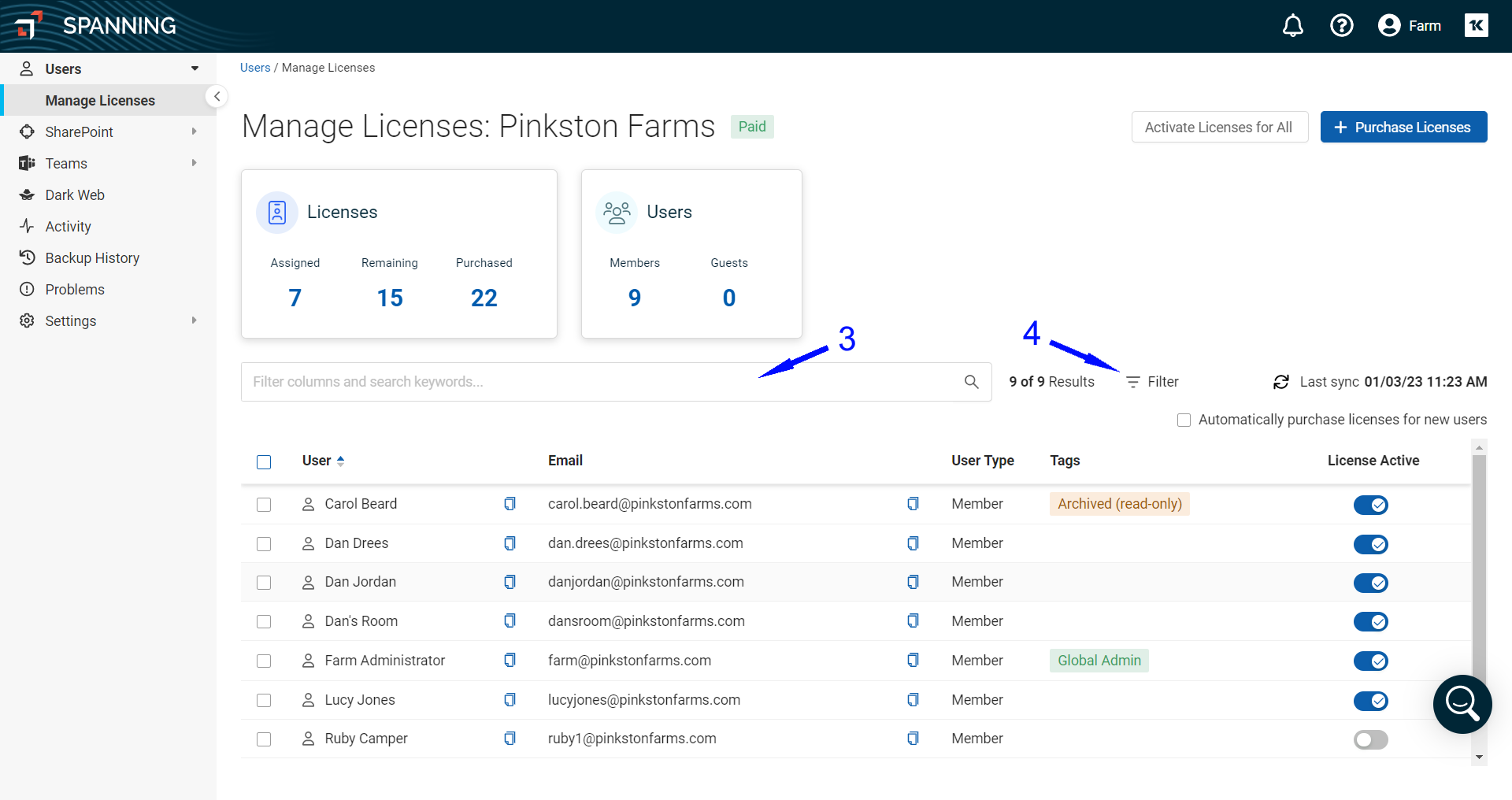Click the filter and search keywords field
Screen dimensions: 1512x800
(551, 382)
